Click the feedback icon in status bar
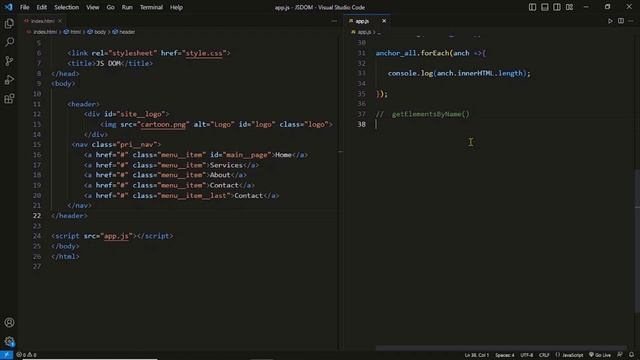This screenshot has width=640, height=360. coord(620,355)
